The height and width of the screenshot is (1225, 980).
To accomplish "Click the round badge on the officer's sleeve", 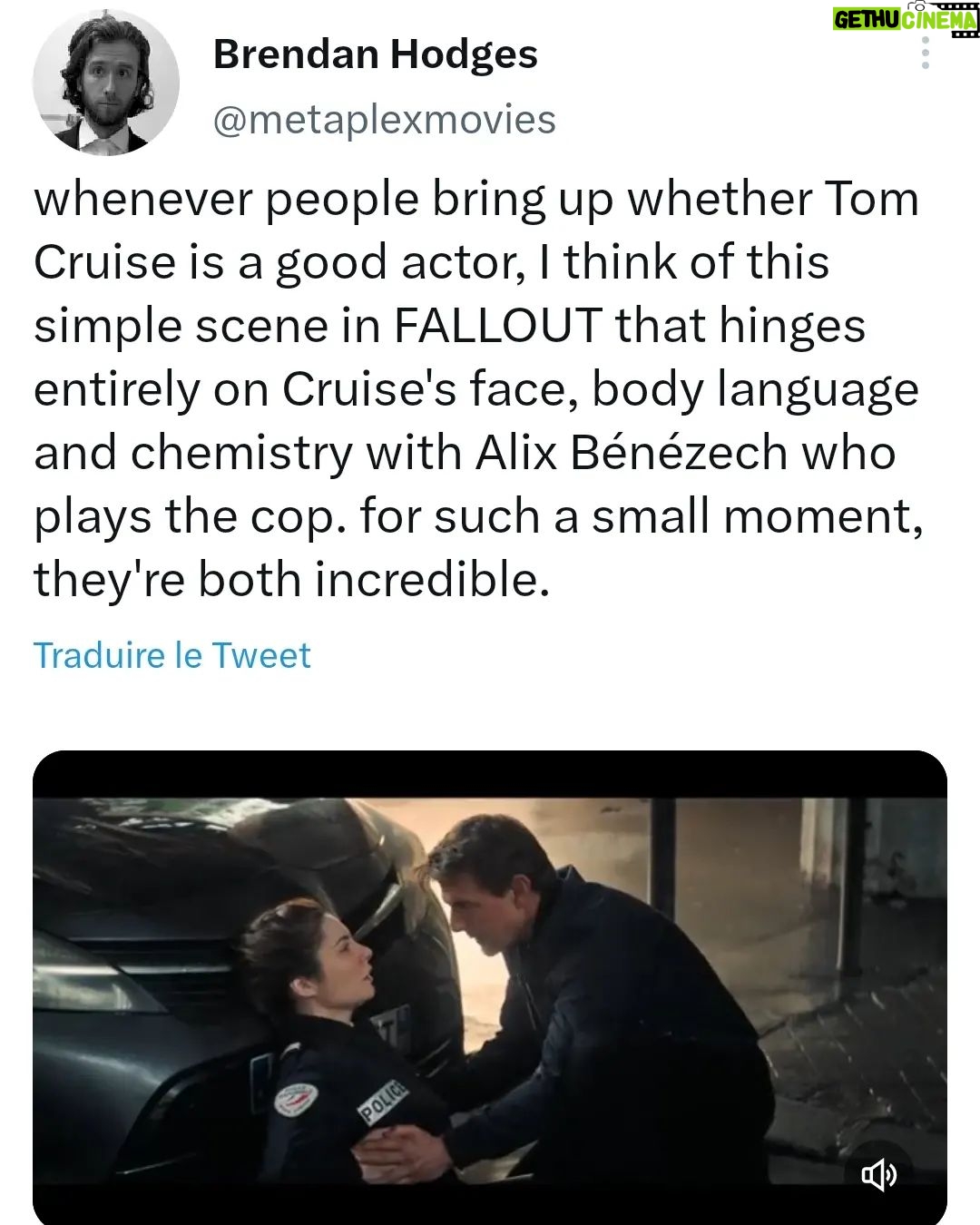I will (296, 1100).
